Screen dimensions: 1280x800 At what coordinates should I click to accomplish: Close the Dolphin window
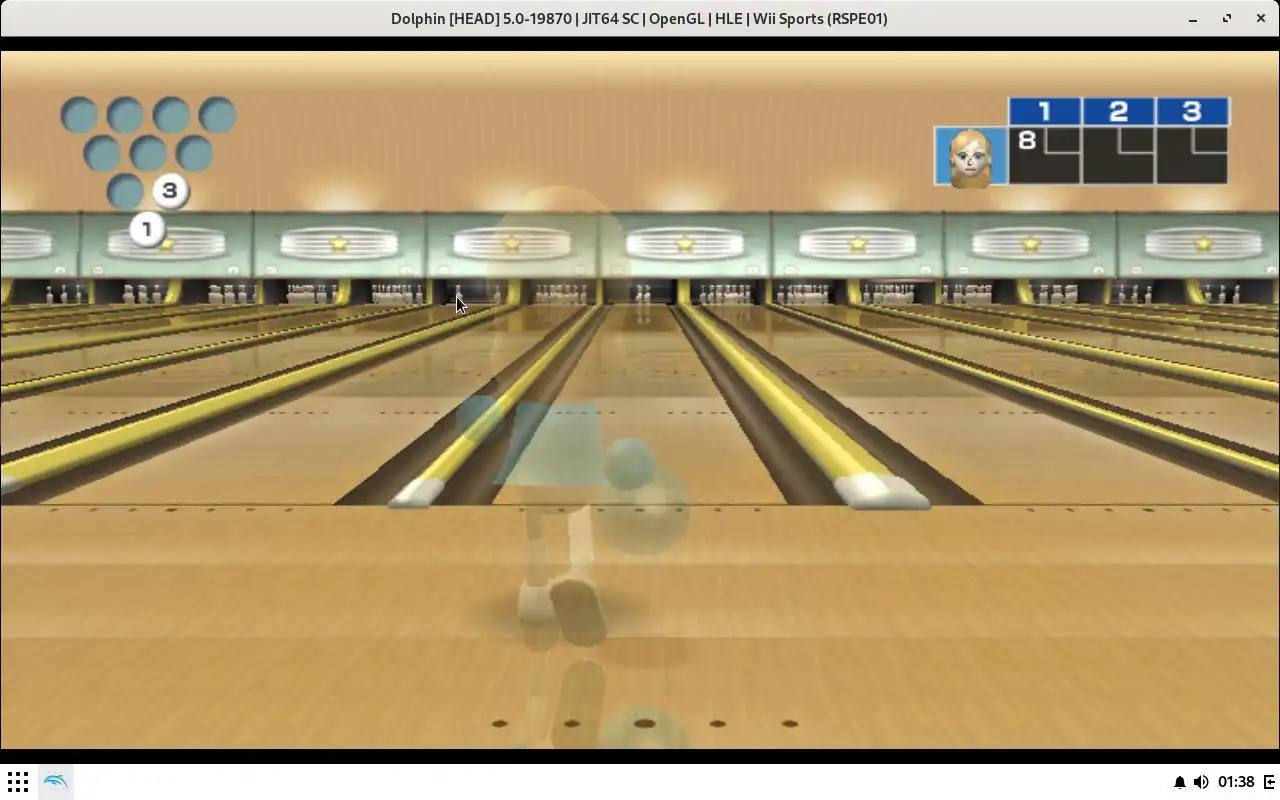(1261, 18)
